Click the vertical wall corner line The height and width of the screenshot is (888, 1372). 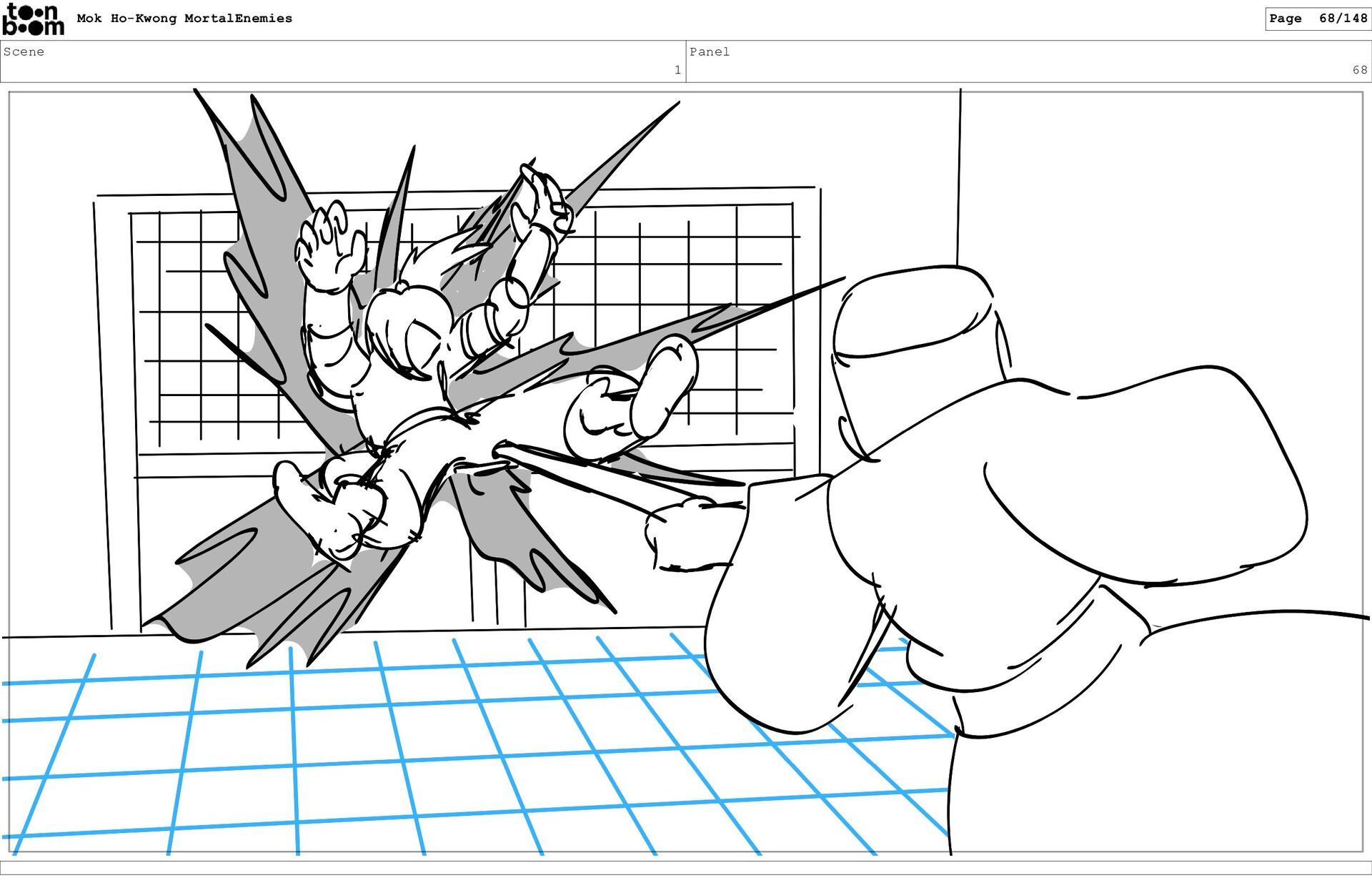(x=959, y=179)
